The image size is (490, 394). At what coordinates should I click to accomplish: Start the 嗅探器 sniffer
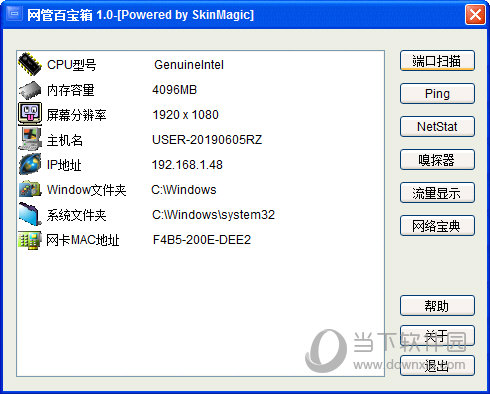pyautogui.click(x=437, y=160)
